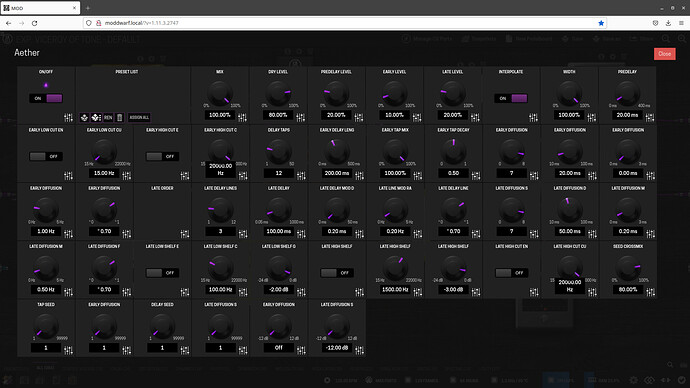Click the Mix knob

coord(220,94)
